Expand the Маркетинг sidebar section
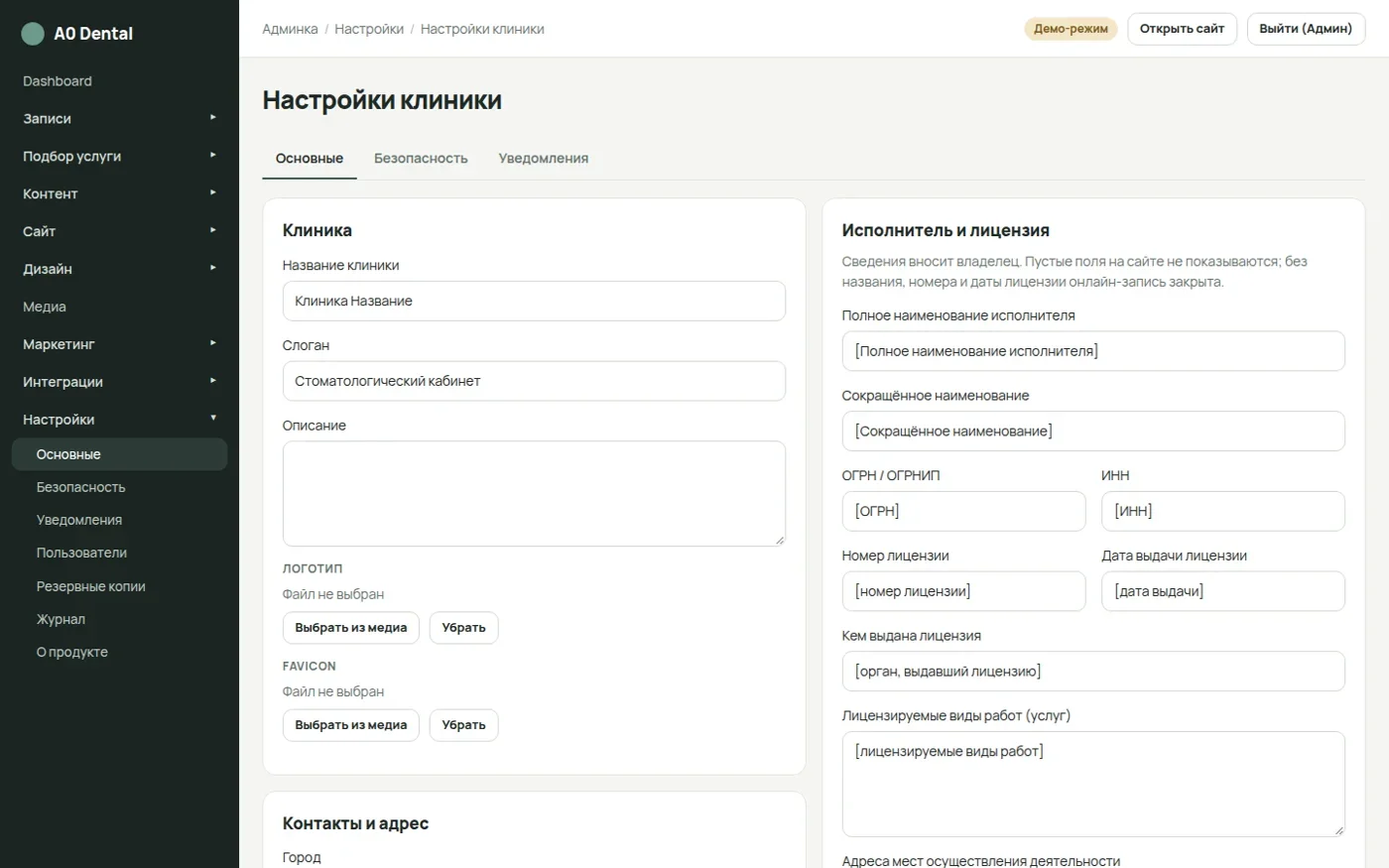This screenshot has width=1389, height=868. [x=119, y=344]
